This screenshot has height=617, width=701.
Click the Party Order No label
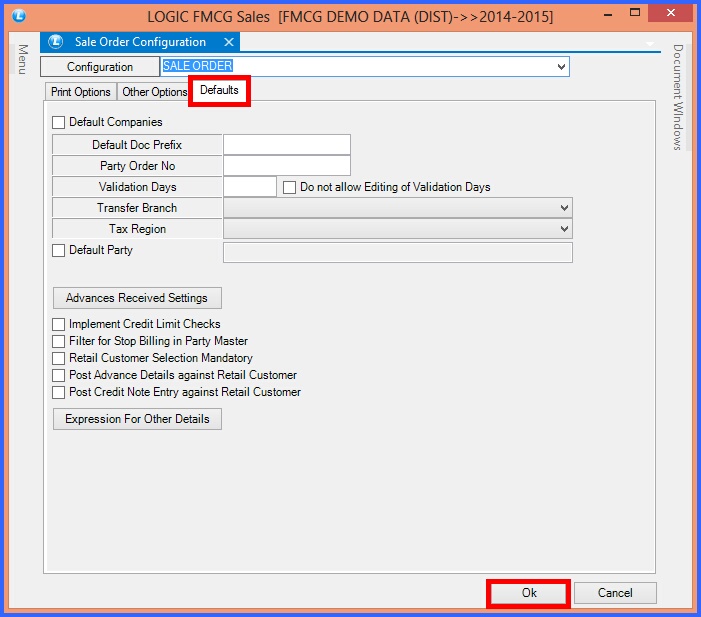(x=137, y=166)
